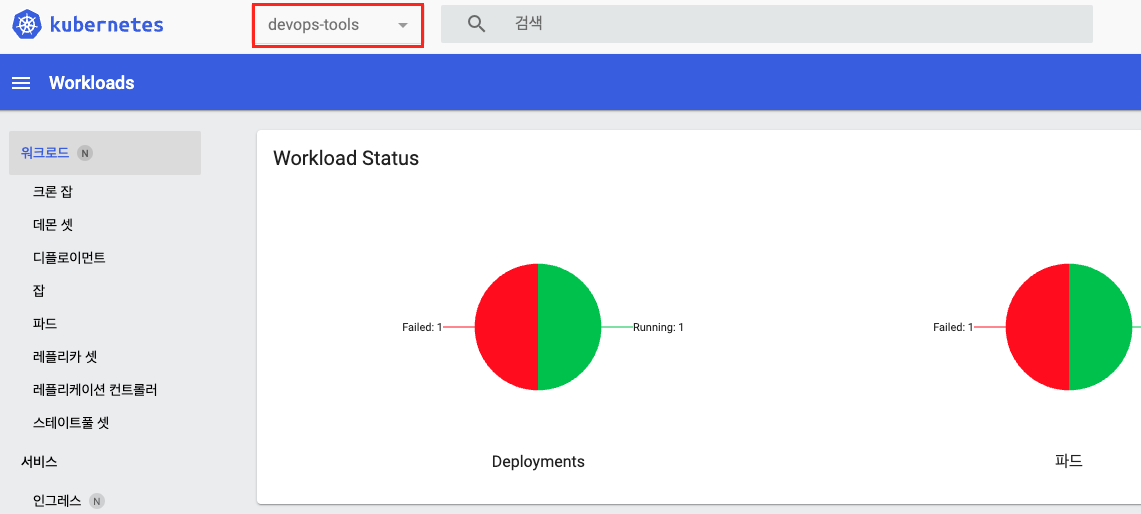Click the N badge beside 워크로드

(84, 153)
